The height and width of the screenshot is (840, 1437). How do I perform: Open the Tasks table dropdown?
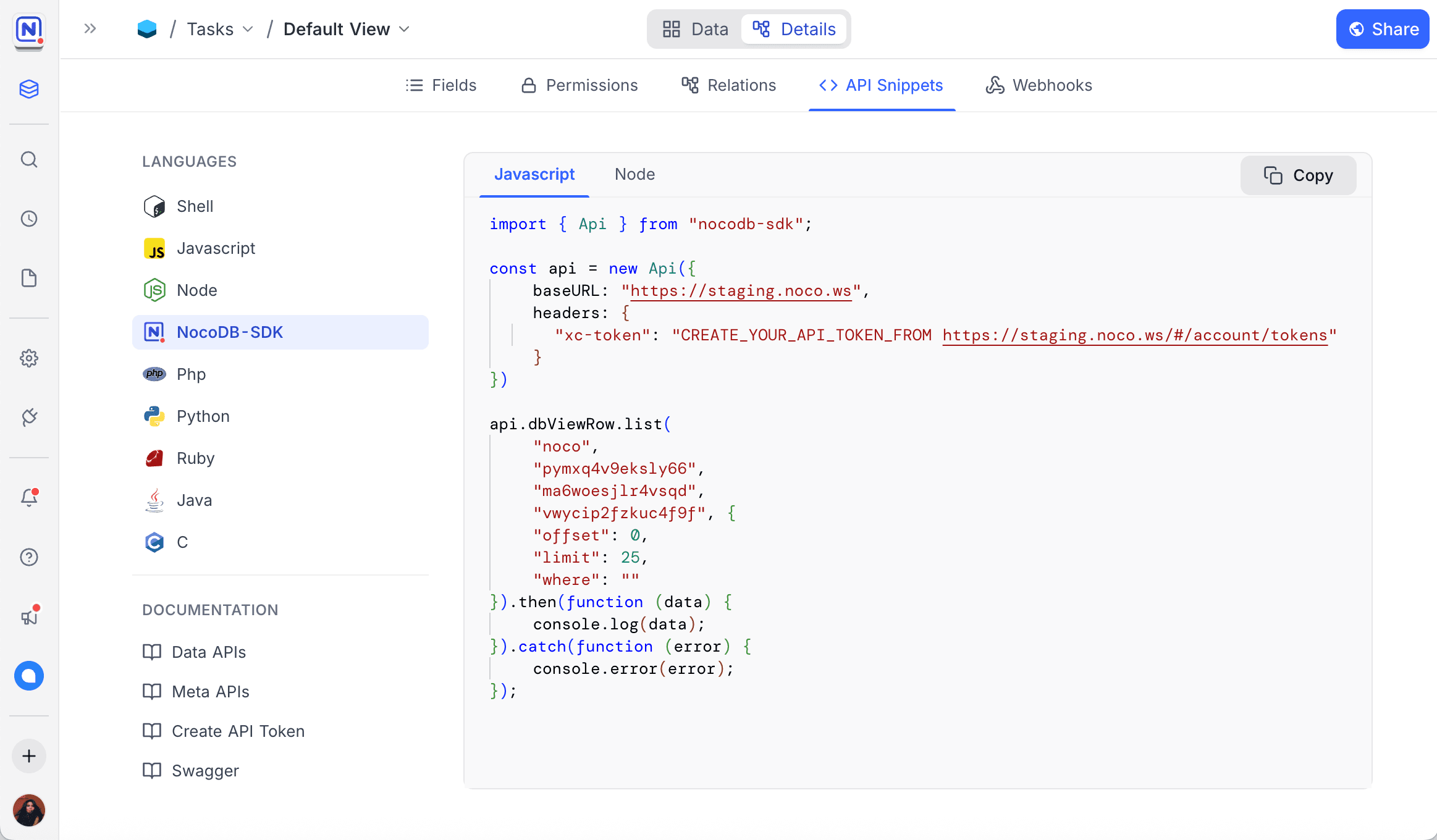220,29
